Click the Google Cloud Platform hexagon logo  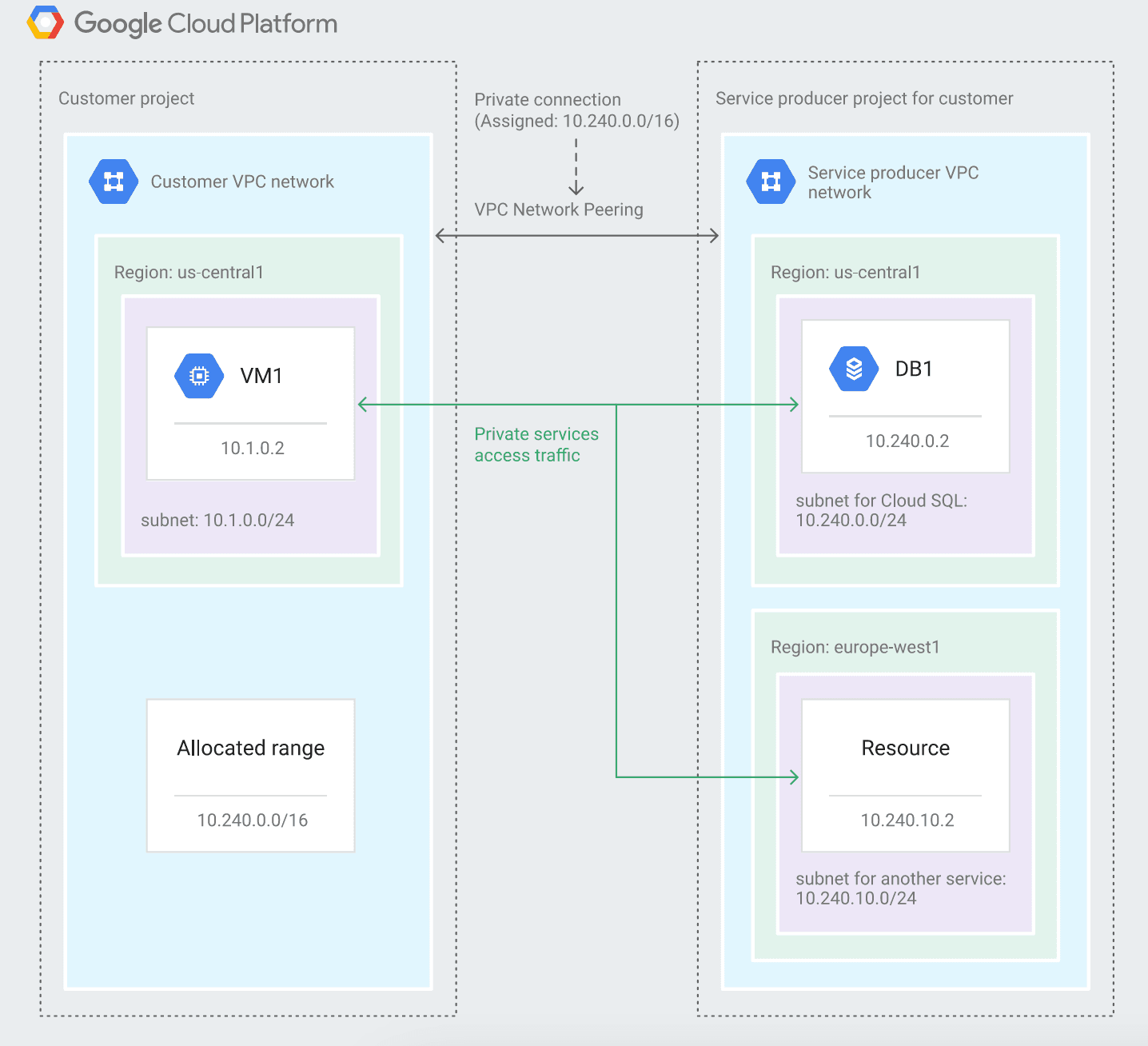[45, 23]
